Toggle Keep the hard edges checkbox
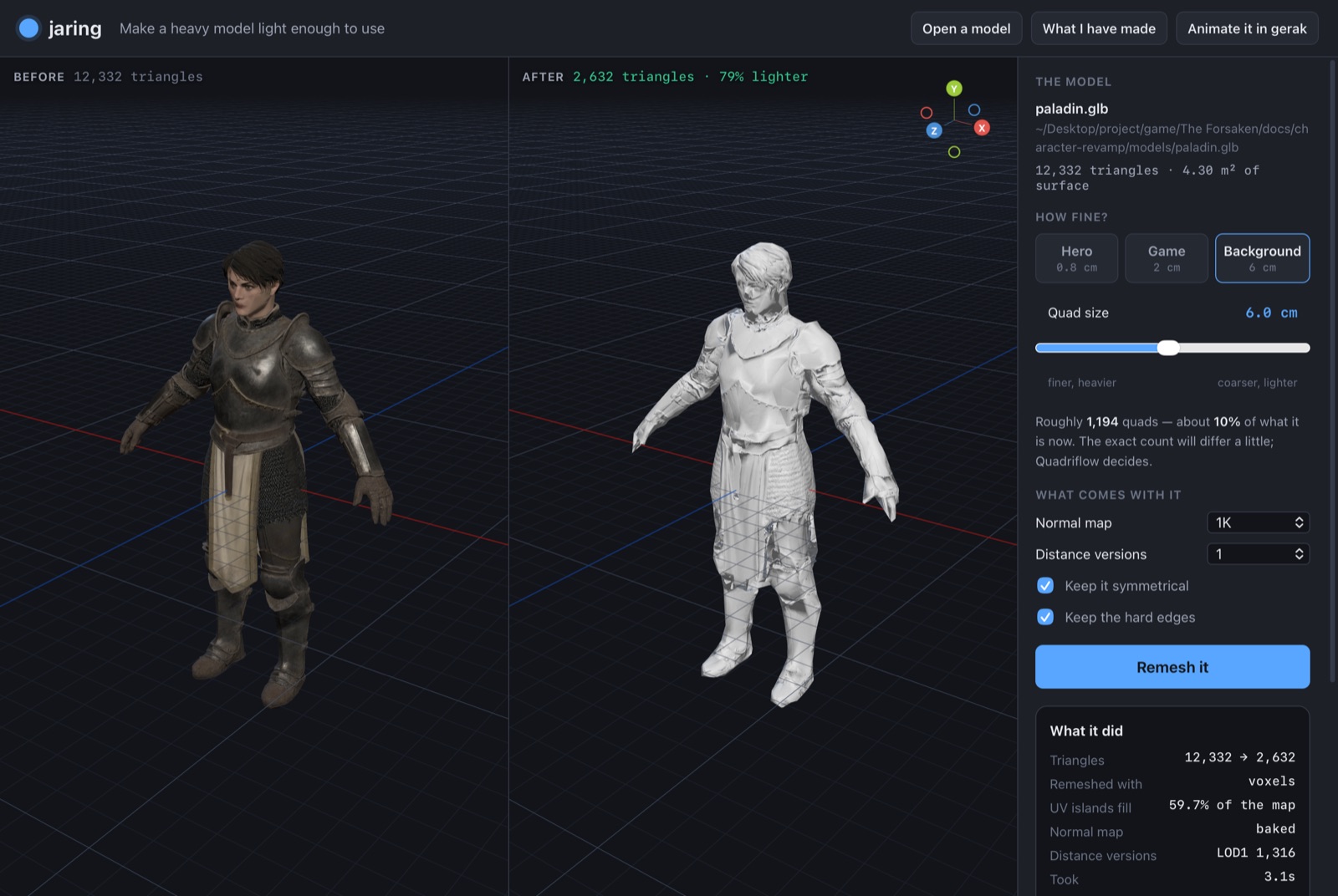Viewport: 1338px width, 896px height. coord(1045,618)
